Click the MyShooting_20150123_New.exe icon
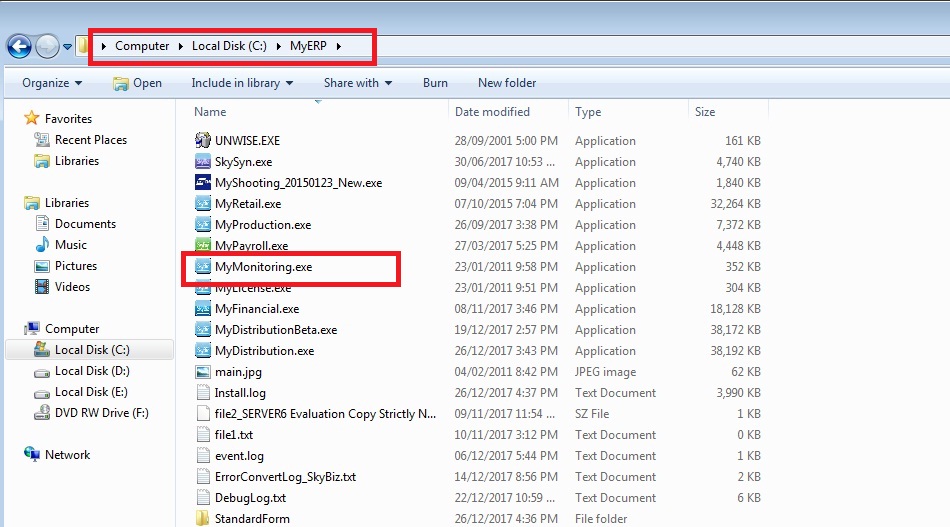Screen dimensions: 950x527 point(203,183)
